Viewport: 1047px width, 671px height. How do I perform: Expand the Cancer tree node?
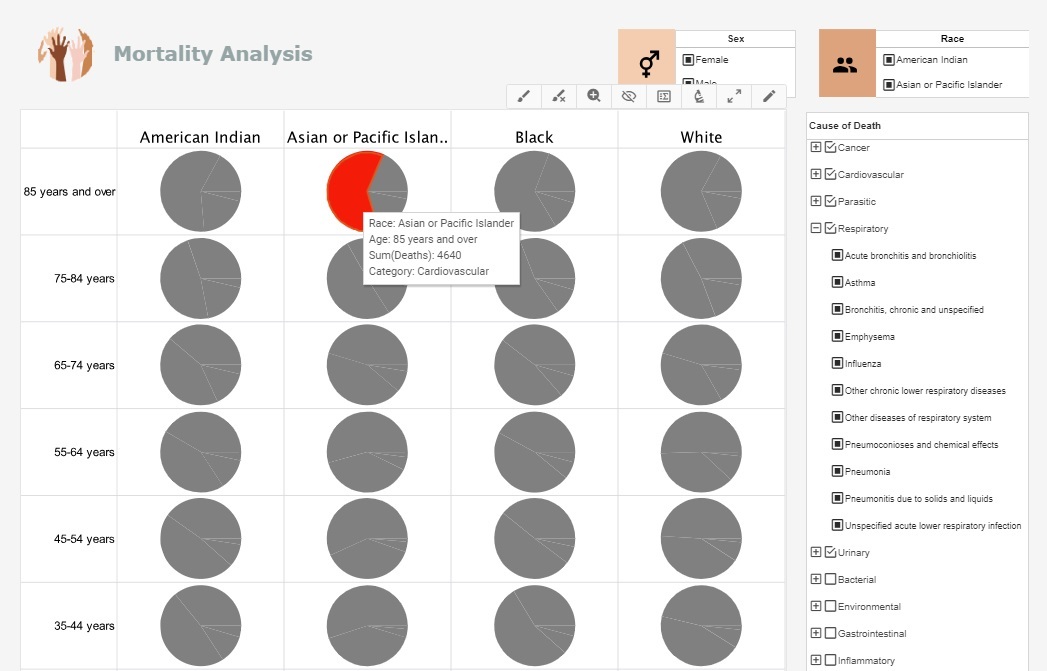815,147
